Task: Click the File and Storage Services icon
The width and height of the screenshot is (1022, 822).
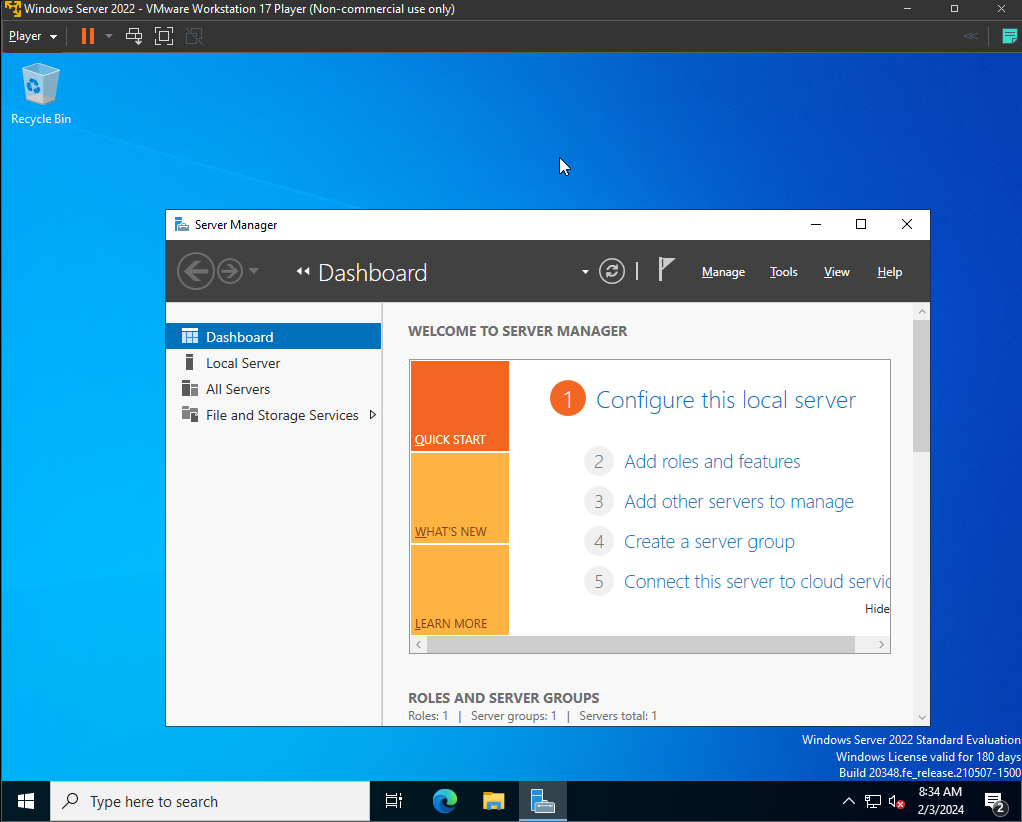Action: pos(190,414)
